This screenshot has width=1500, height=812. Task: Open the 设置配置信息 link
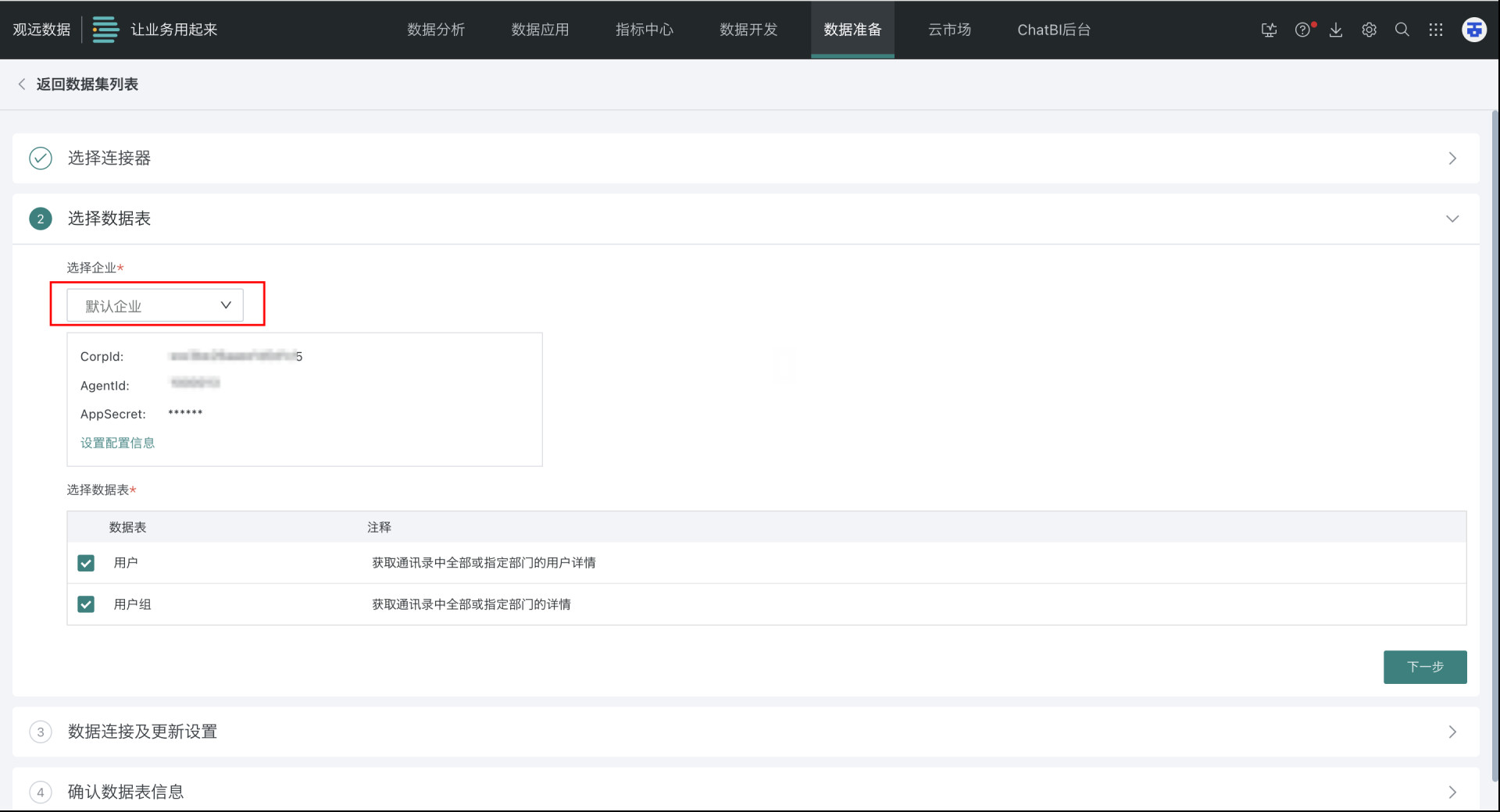pos(117,443)
